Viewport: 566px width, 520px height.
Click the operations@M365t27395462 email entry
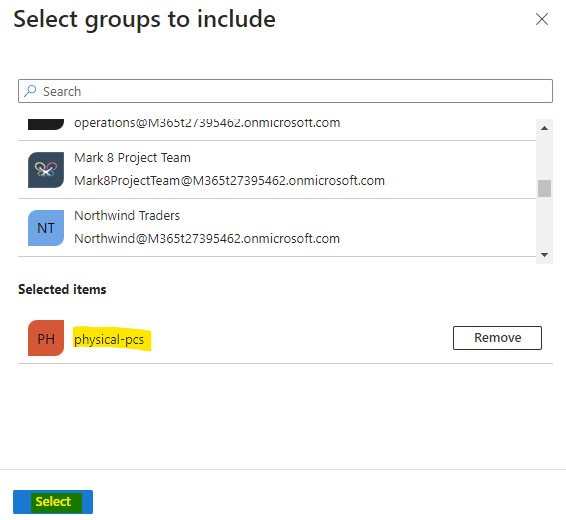click(207, 123)
